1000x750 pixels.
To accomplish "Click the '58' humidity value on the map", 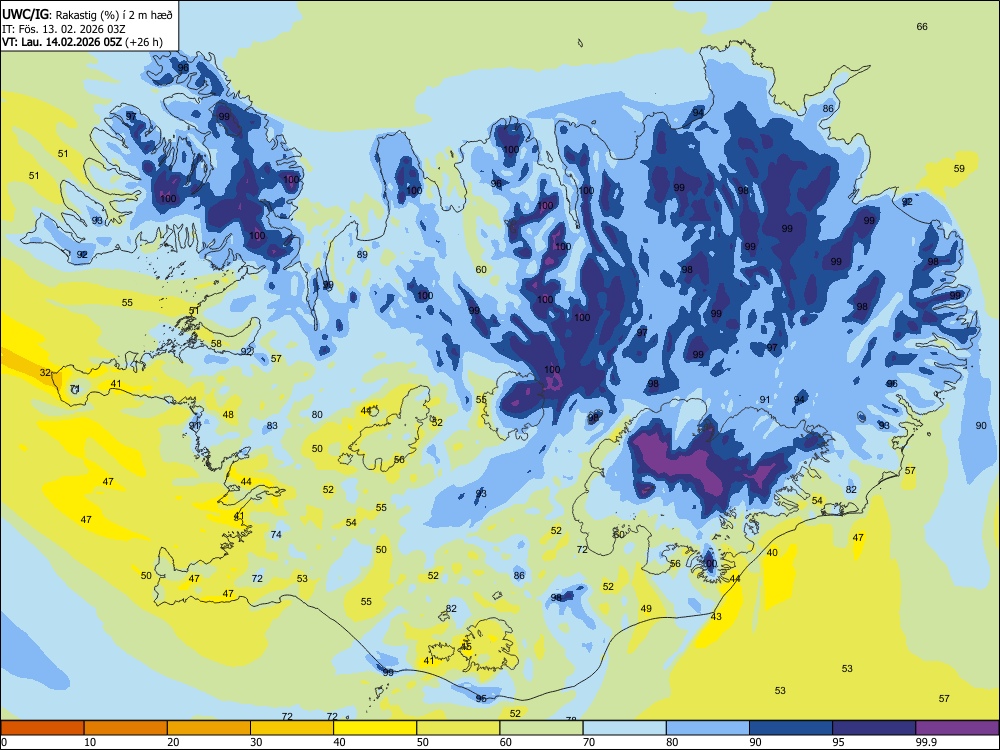I will coord(216,344).
